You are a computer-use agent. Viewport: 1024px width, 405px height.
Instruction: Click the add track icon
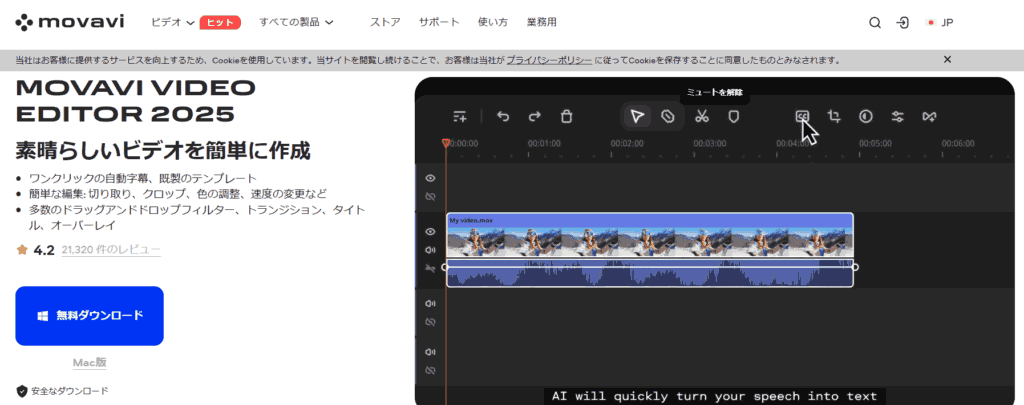click(x=460, y=116)
